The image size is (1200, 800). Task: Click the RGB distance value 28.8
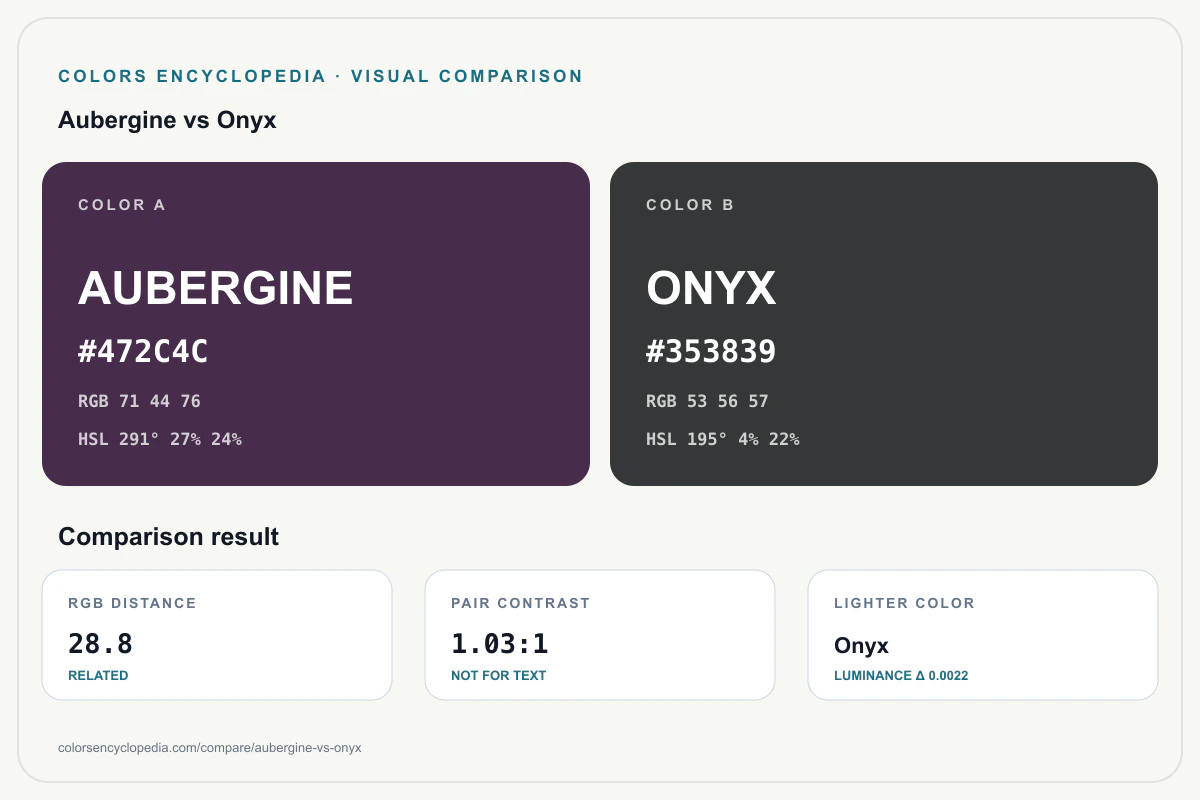pyautogui.click(x=100, y=644)
